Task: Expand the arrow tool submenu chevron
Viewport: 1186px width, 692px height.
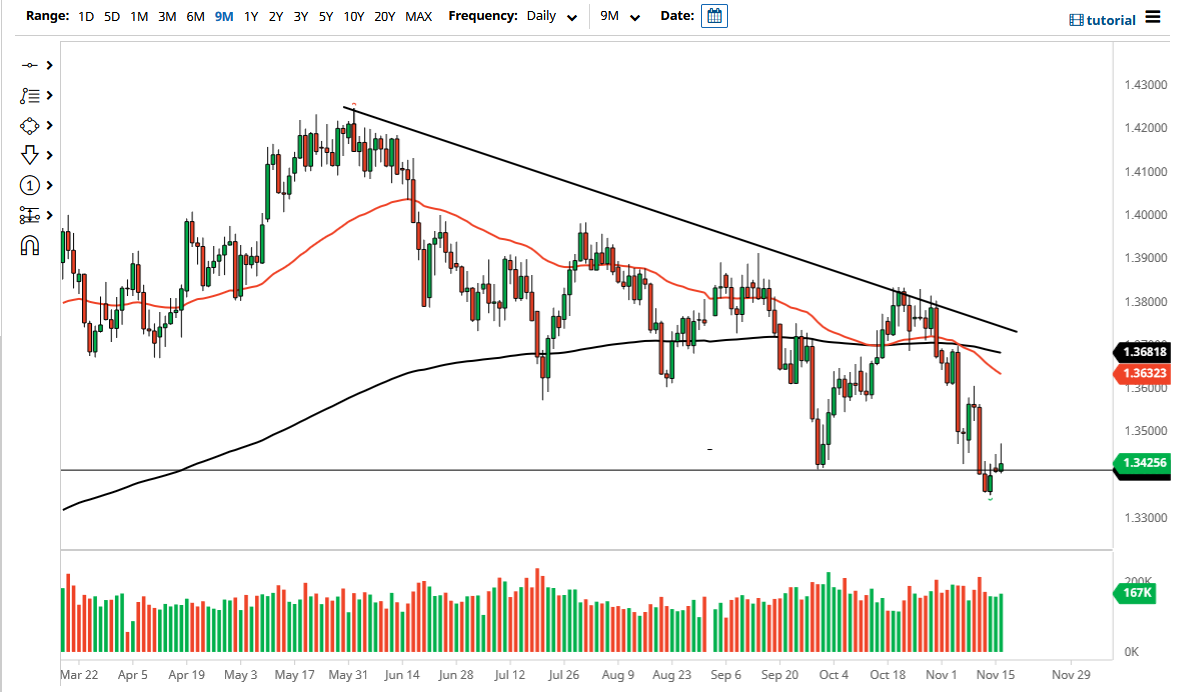Action: click(49, 155)
